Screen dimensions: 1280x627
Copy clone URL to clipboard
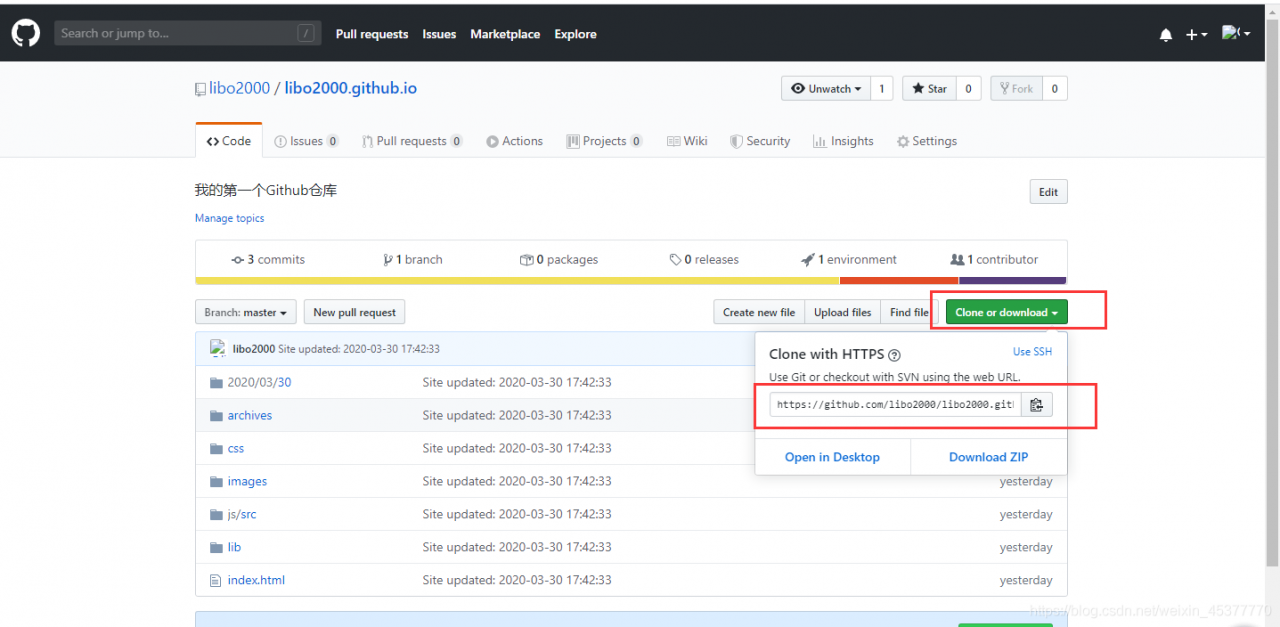click(1036, 405)
